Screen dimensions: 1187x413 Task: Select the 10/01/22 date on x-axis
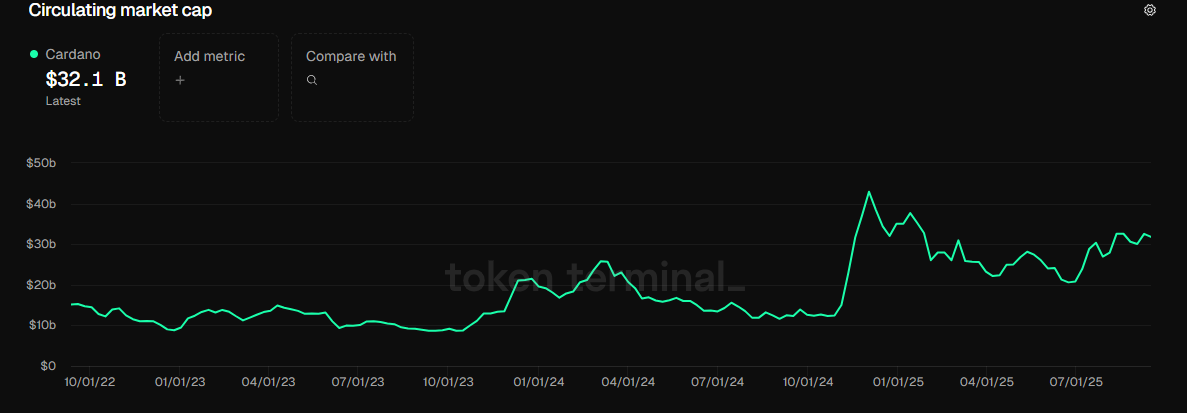point(88,382)
